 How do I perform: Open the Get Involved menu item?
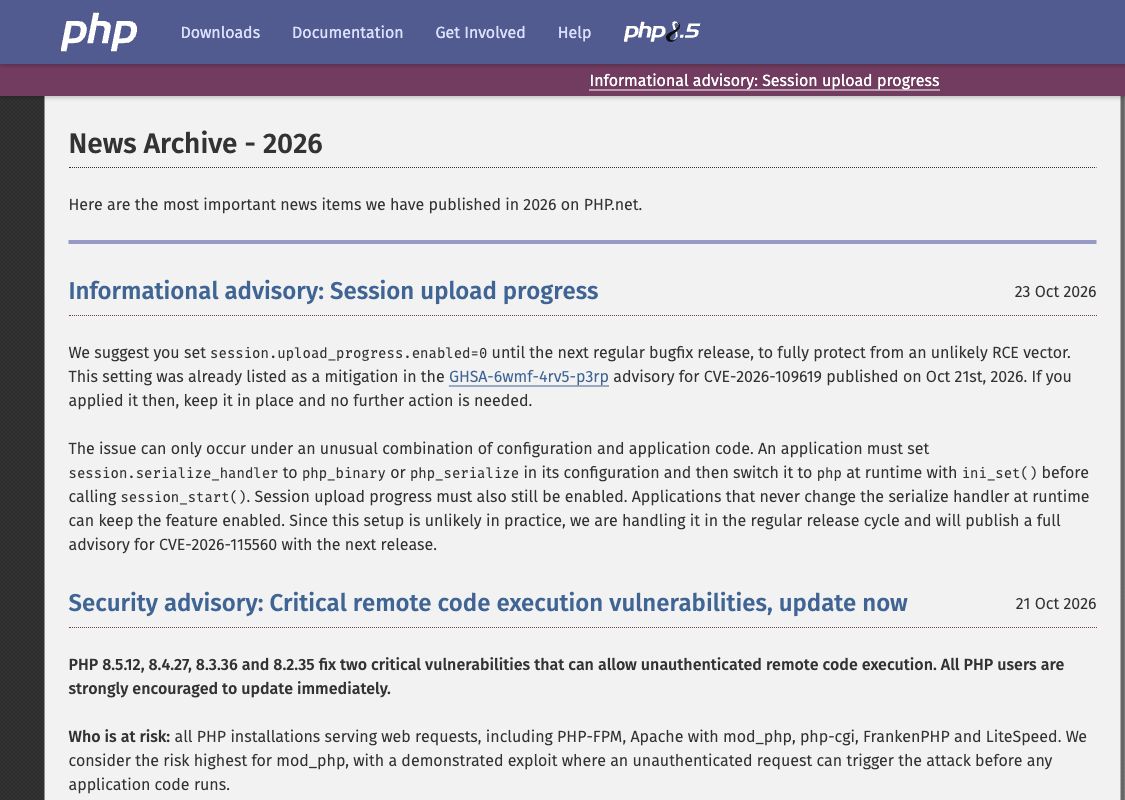click(480, 32)
